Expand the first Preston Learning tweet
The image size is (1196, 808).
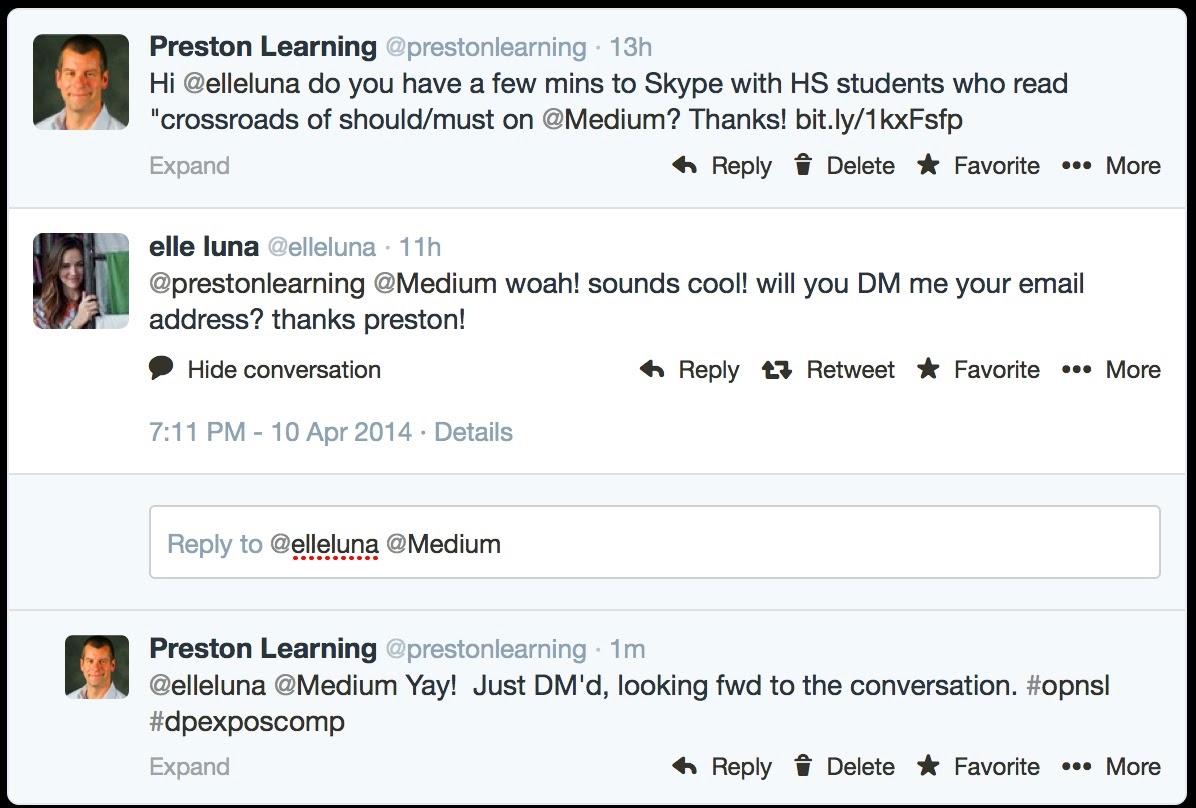pos(189,166)
